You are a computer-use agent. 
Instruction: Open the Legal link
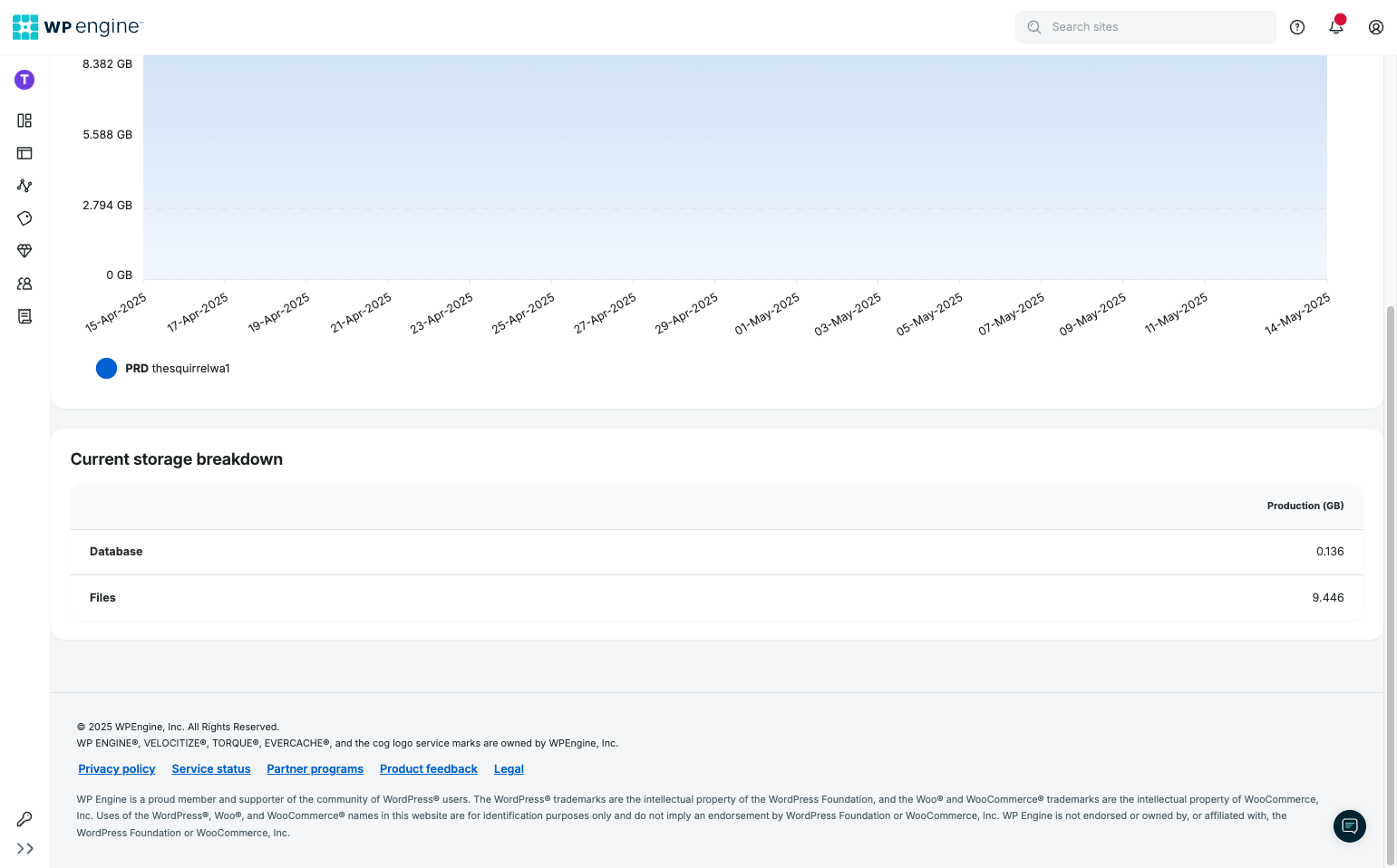tap(509, 769)
